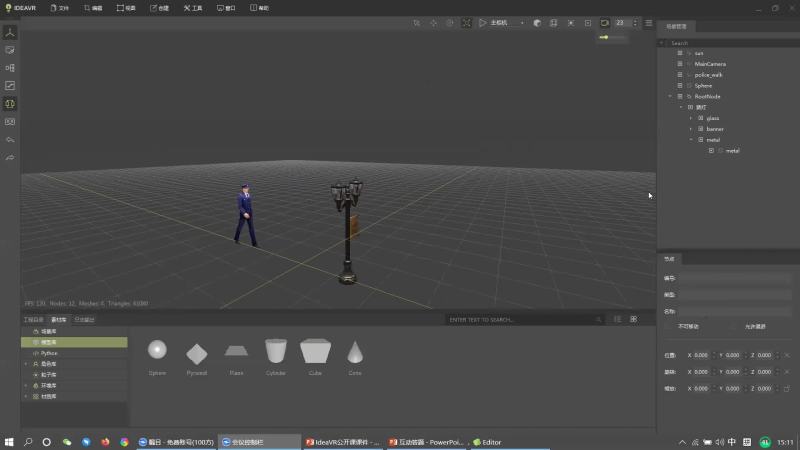This screenshot has width=800, height=450.
Task: Switch asset panel to list view
Action: [617, 319]
